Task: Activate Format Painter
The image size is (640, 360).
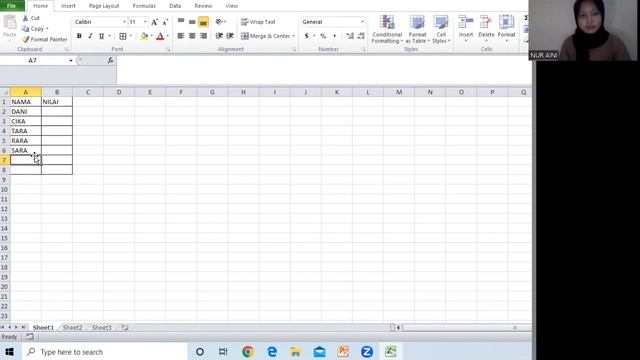Action: 44,40
